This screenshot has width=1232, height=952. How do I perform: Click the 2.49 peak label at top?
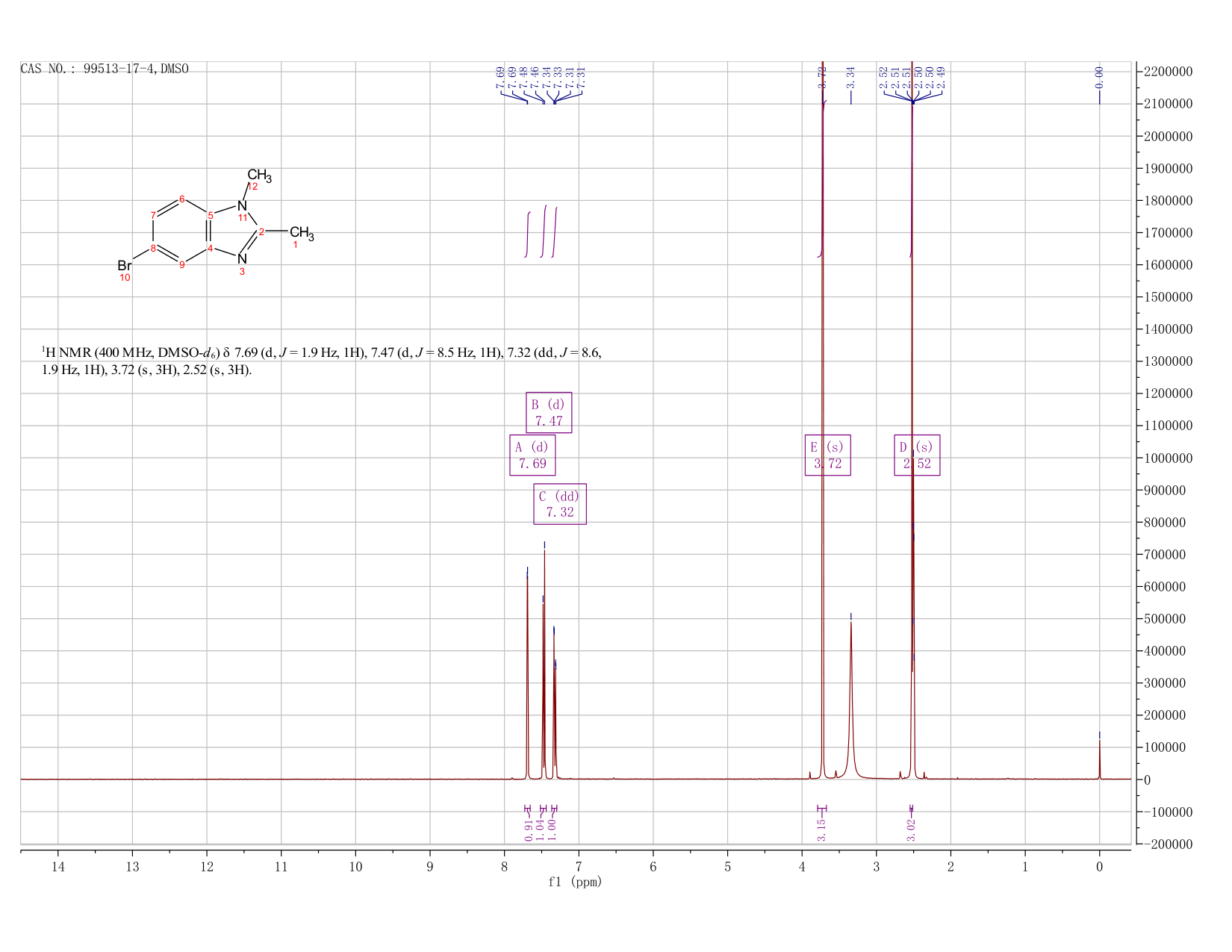(942, 77)
